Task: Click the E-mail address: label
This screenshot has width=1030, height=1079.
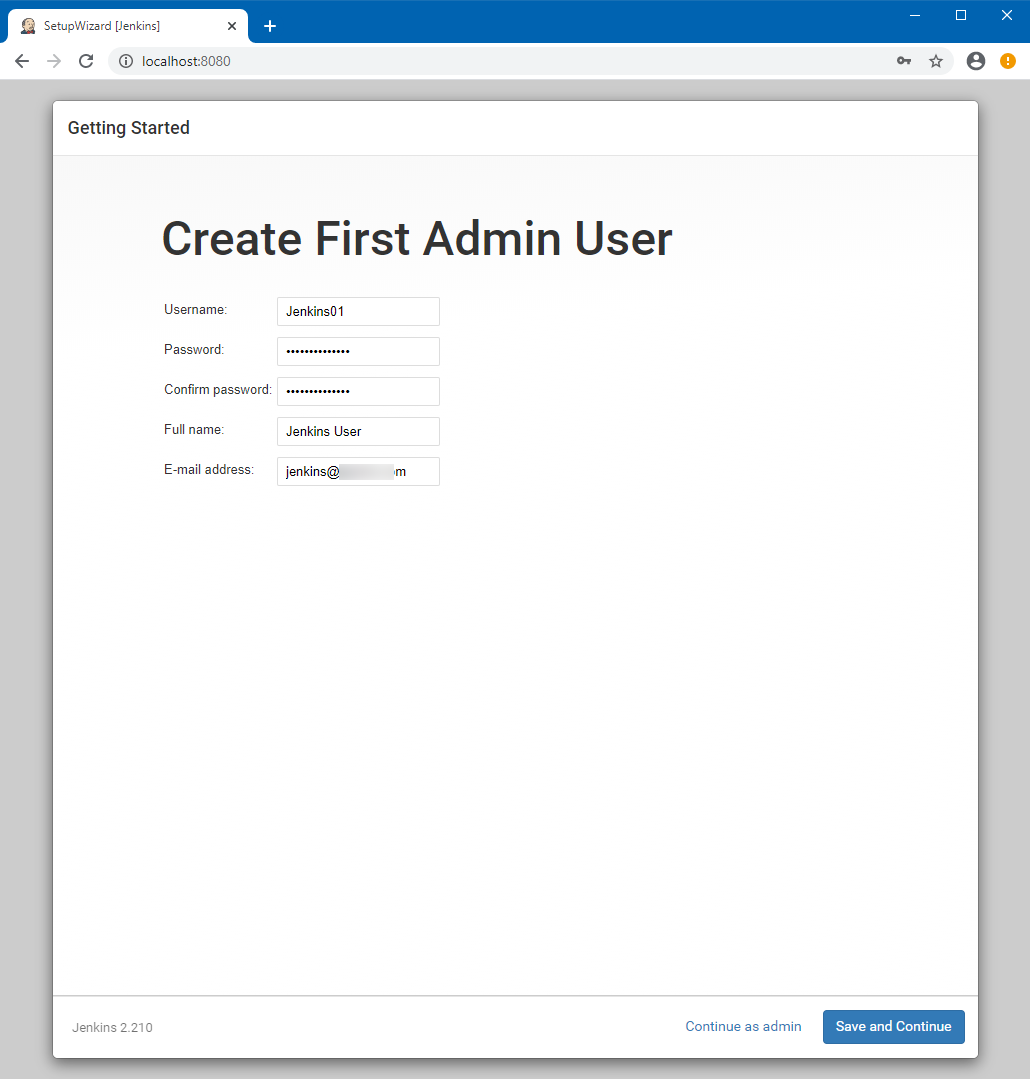Action: 209,469
